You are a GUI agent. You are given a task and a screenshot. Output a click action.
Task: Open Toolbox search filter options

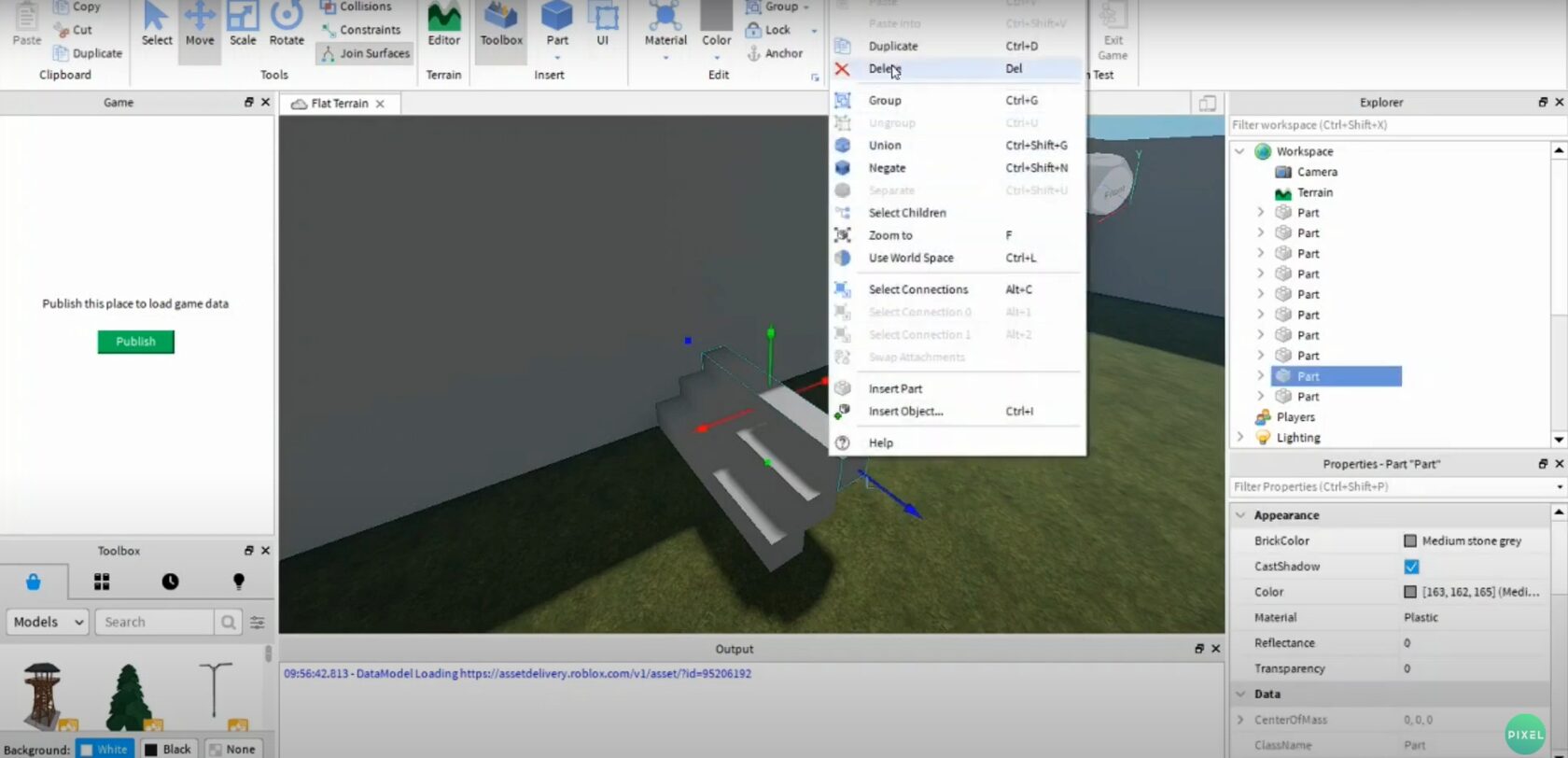coord(258,622)
